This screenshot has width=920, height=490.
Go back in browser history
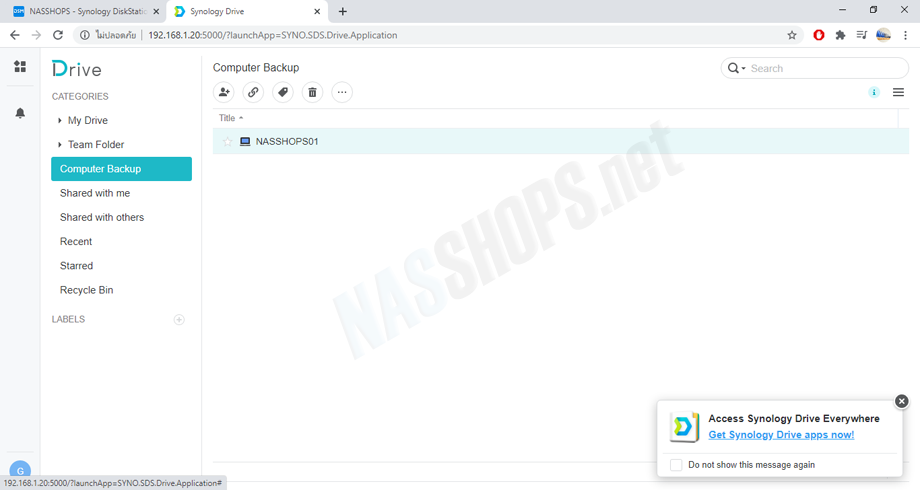pos(15,35)
